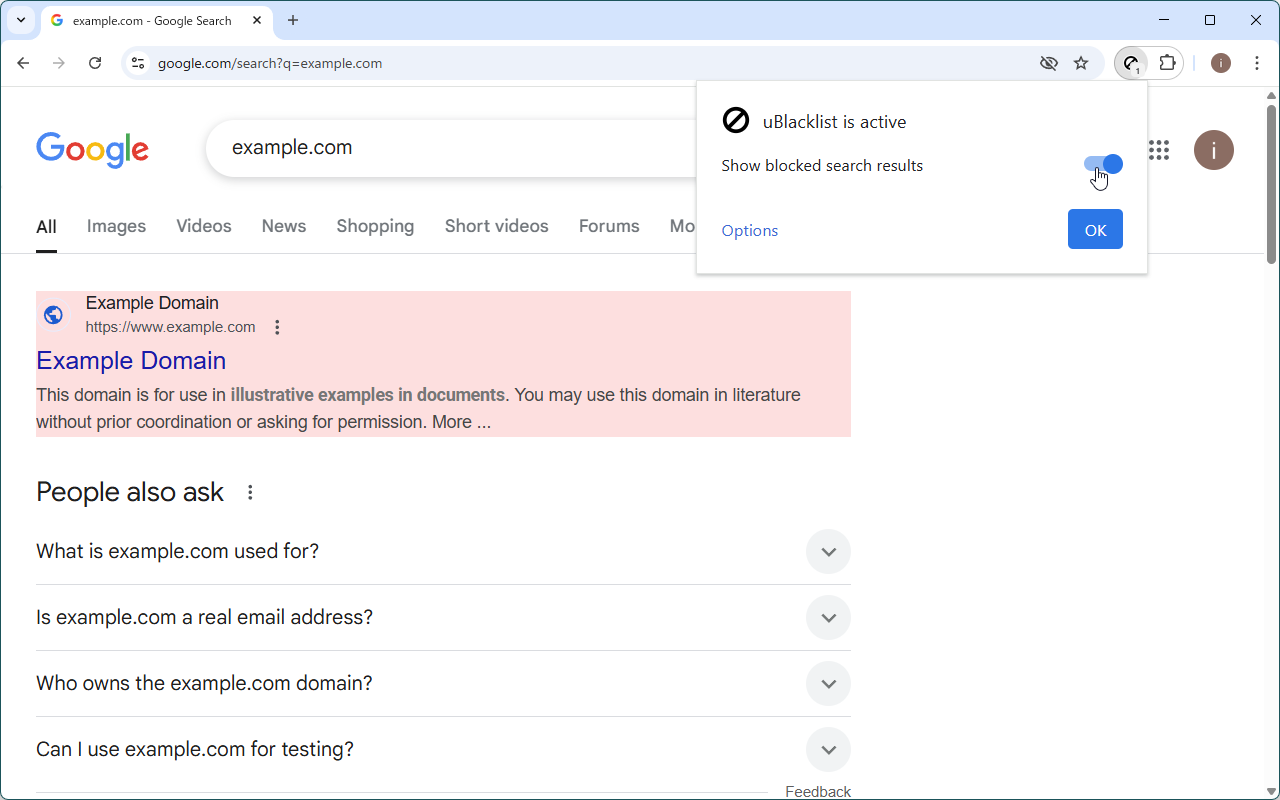
Task: Open the Google apps grid
Action: 1158,150
